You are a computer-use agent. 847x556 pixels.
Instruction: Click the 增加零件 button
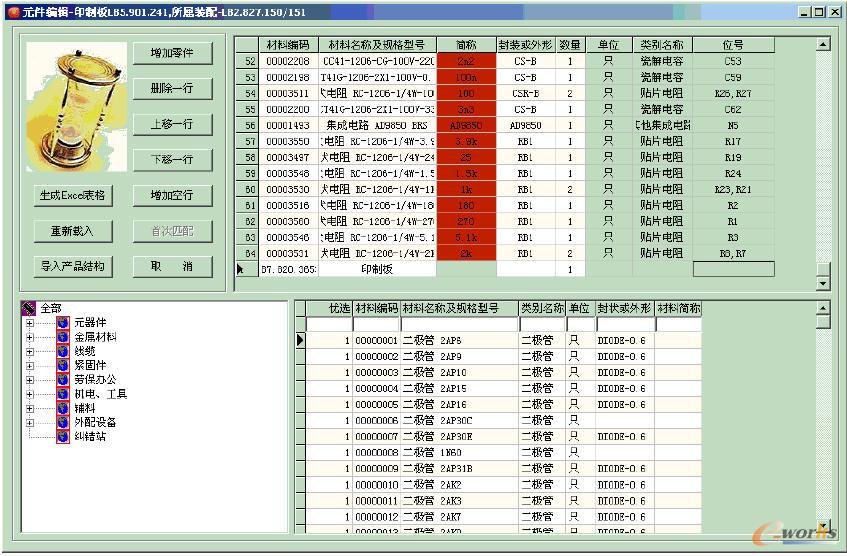coord(172,53)
